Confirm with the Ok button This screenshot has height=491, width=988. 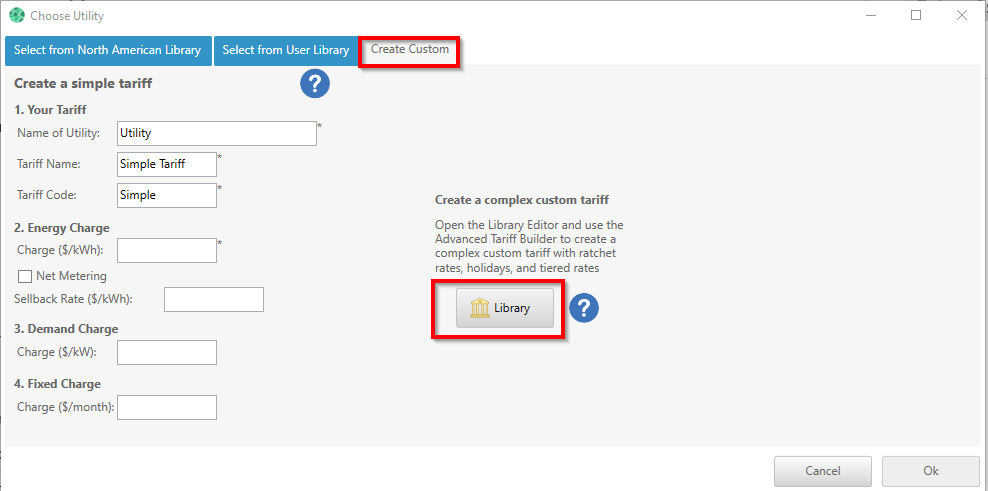click(x=931, y=471)
